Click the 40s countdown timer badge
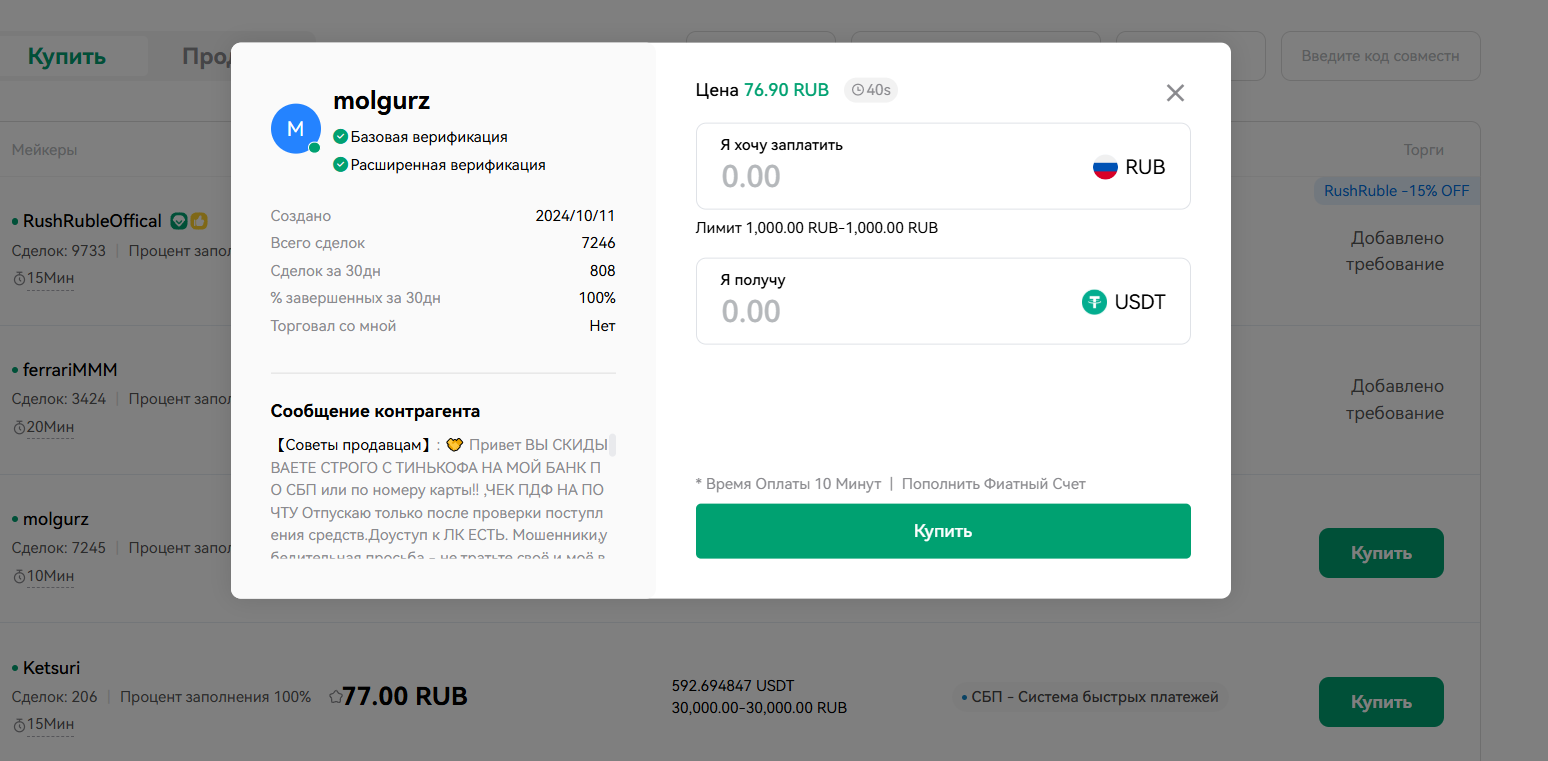1548x761 pixels. (871, 90)
